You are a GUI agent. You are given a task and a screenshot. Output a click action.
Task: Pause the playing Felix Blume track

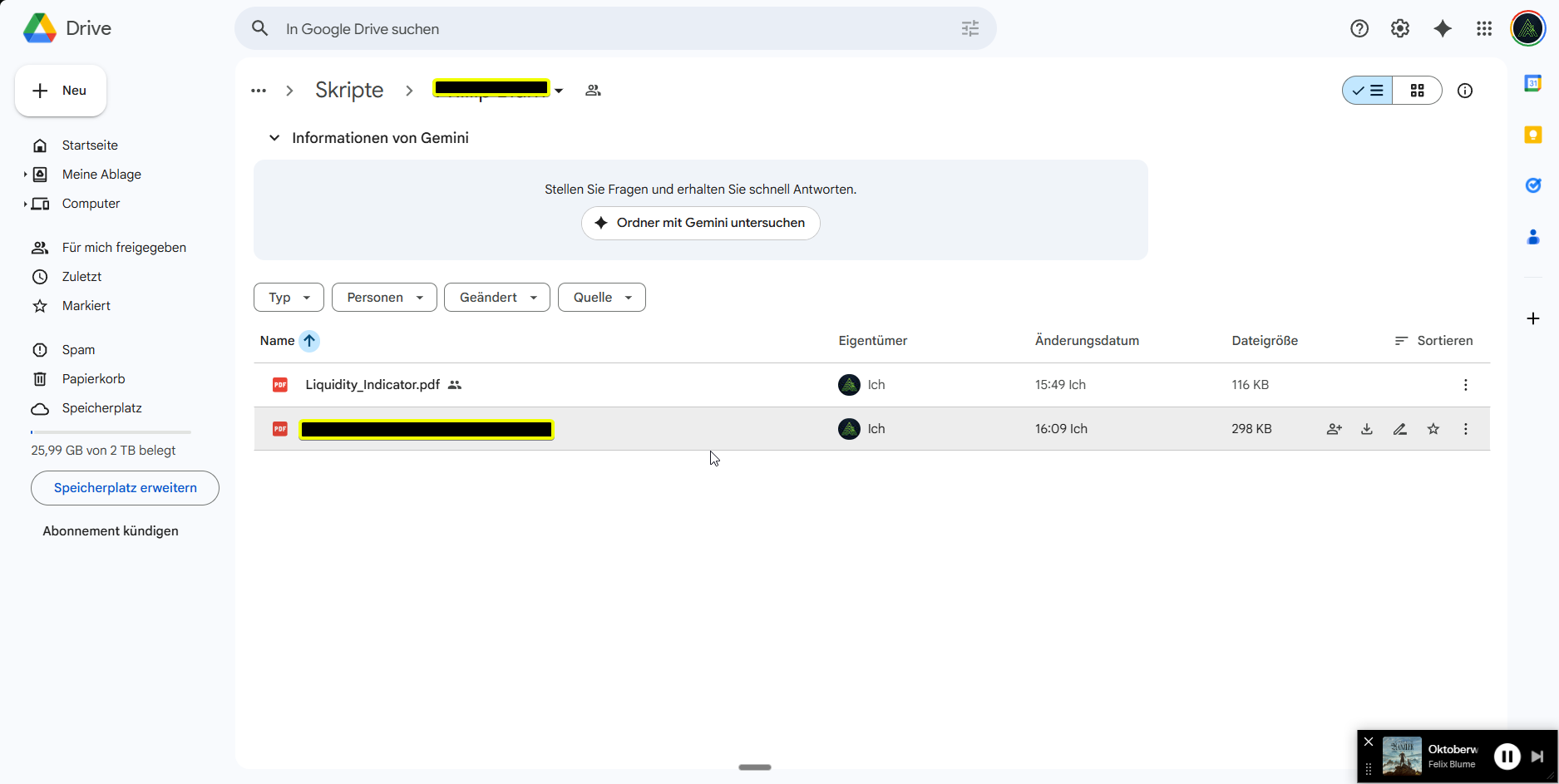pos(1507,756)
